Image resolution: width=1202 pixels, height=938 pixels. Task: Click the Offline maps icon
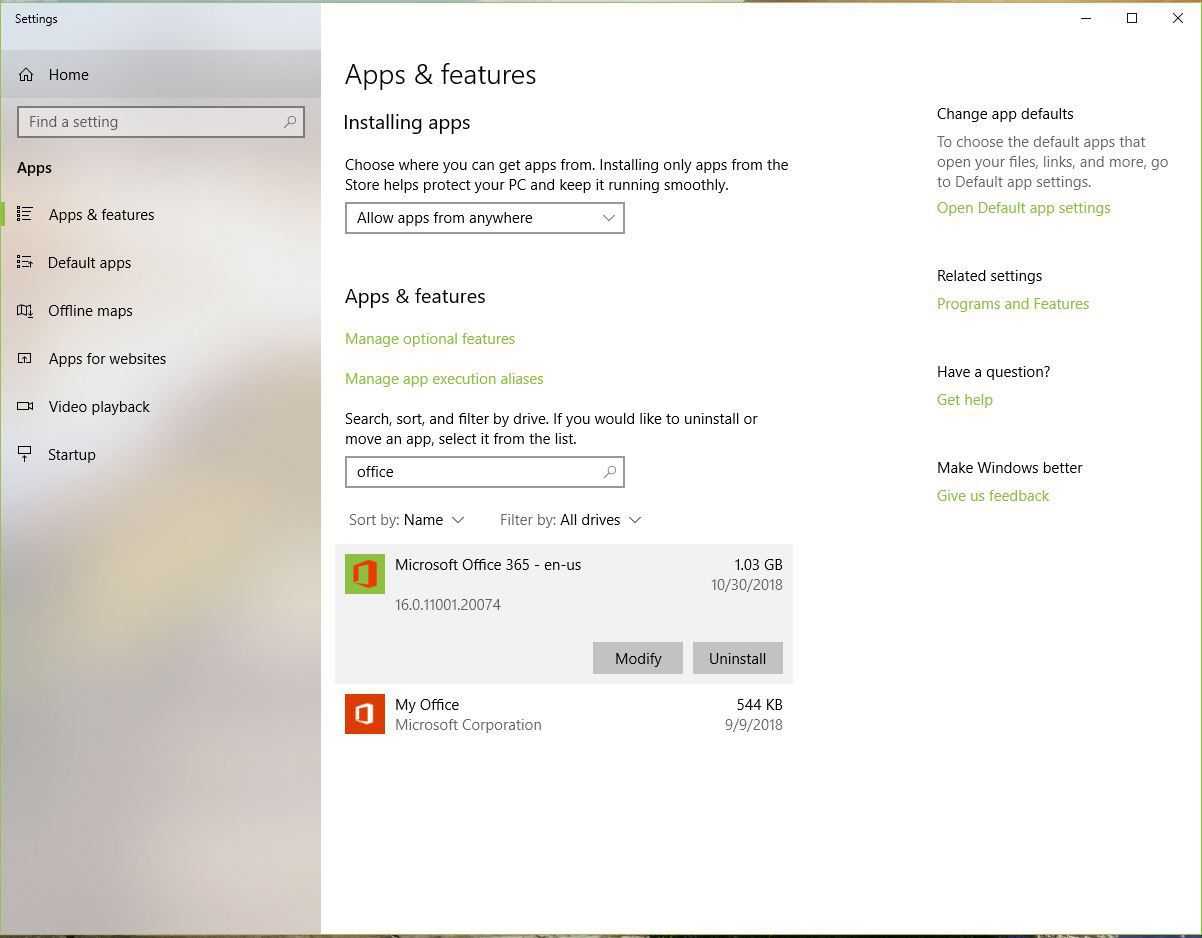25,311
